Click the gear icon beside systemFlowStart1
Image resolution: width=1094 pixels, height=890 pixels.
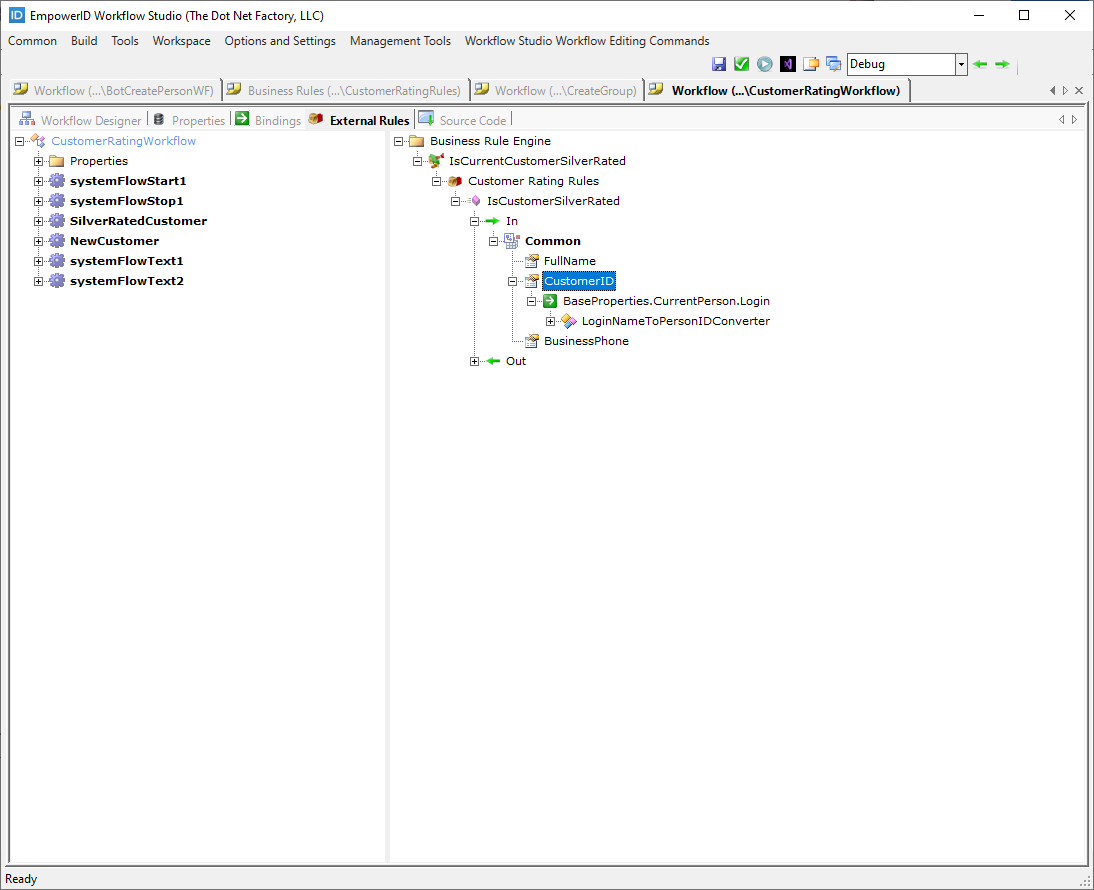57,181
